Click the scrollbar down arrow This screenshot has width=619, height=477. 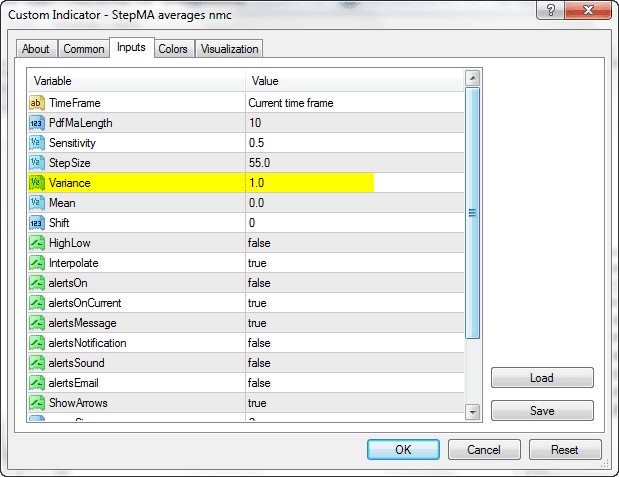coord(473,412)
